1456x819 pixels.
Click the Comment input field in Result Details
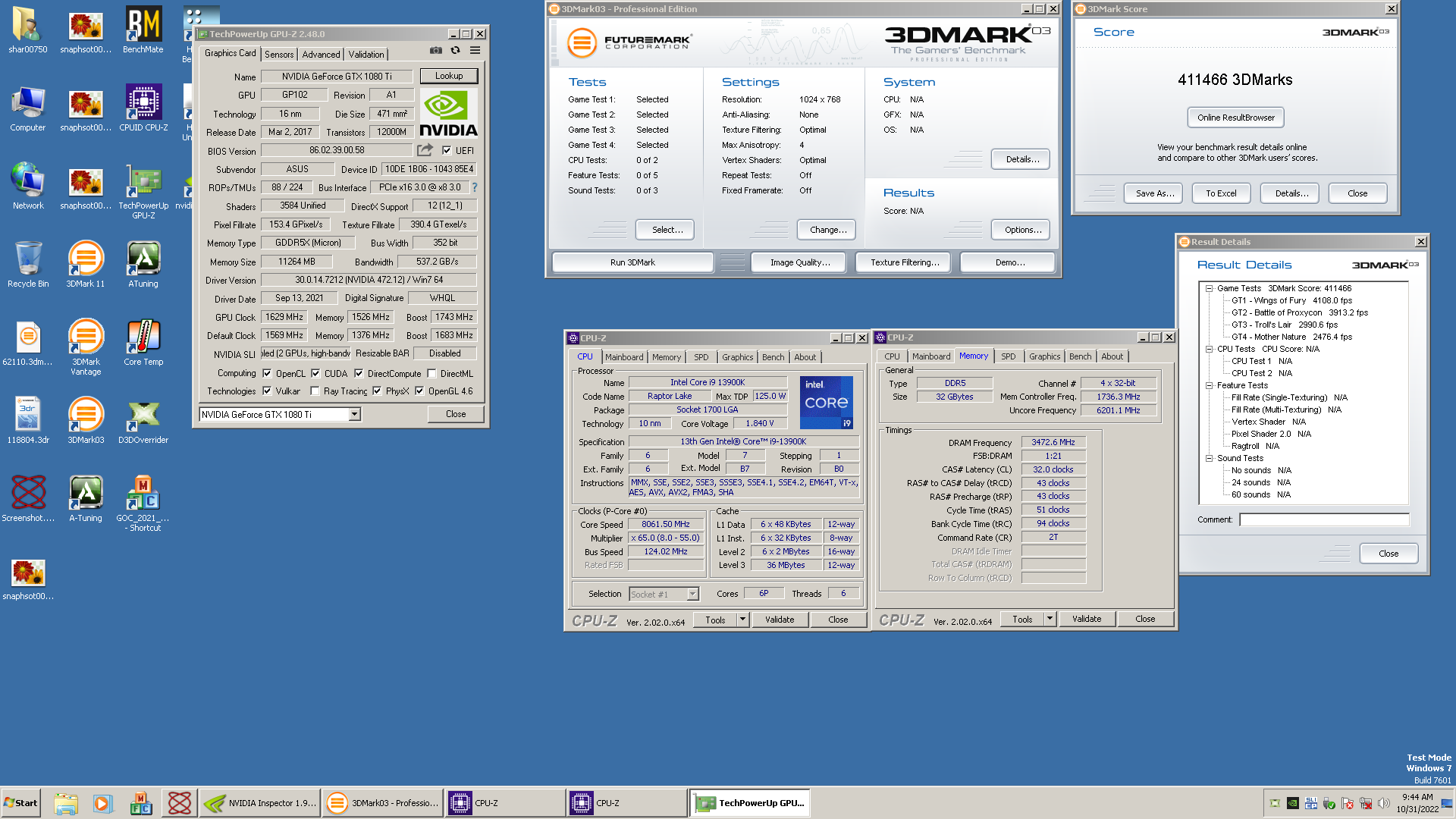click(x=1324, y=519)
